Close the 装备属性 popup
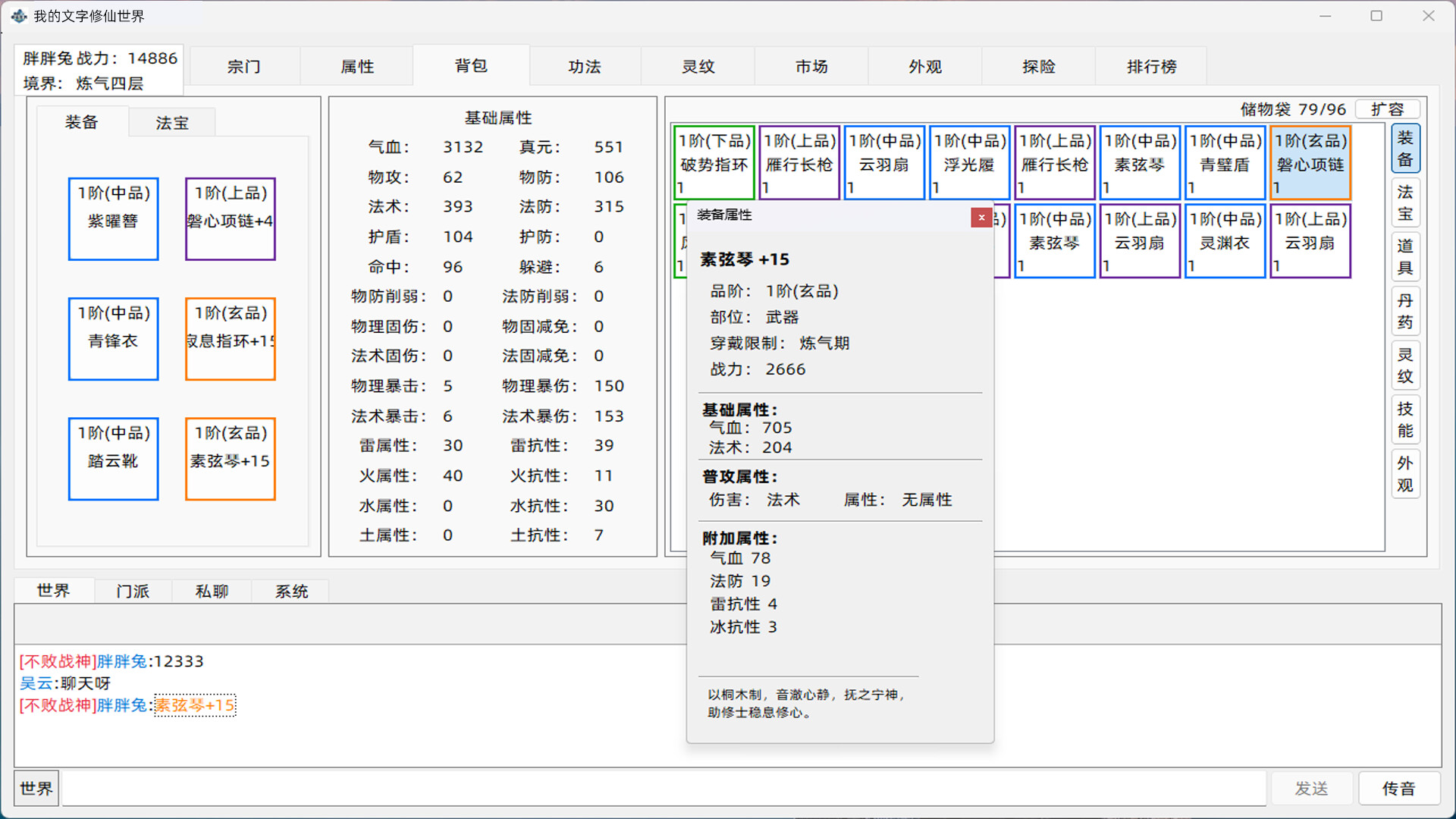The width and height of the screenshot is (1456, 819). point(981,218)
